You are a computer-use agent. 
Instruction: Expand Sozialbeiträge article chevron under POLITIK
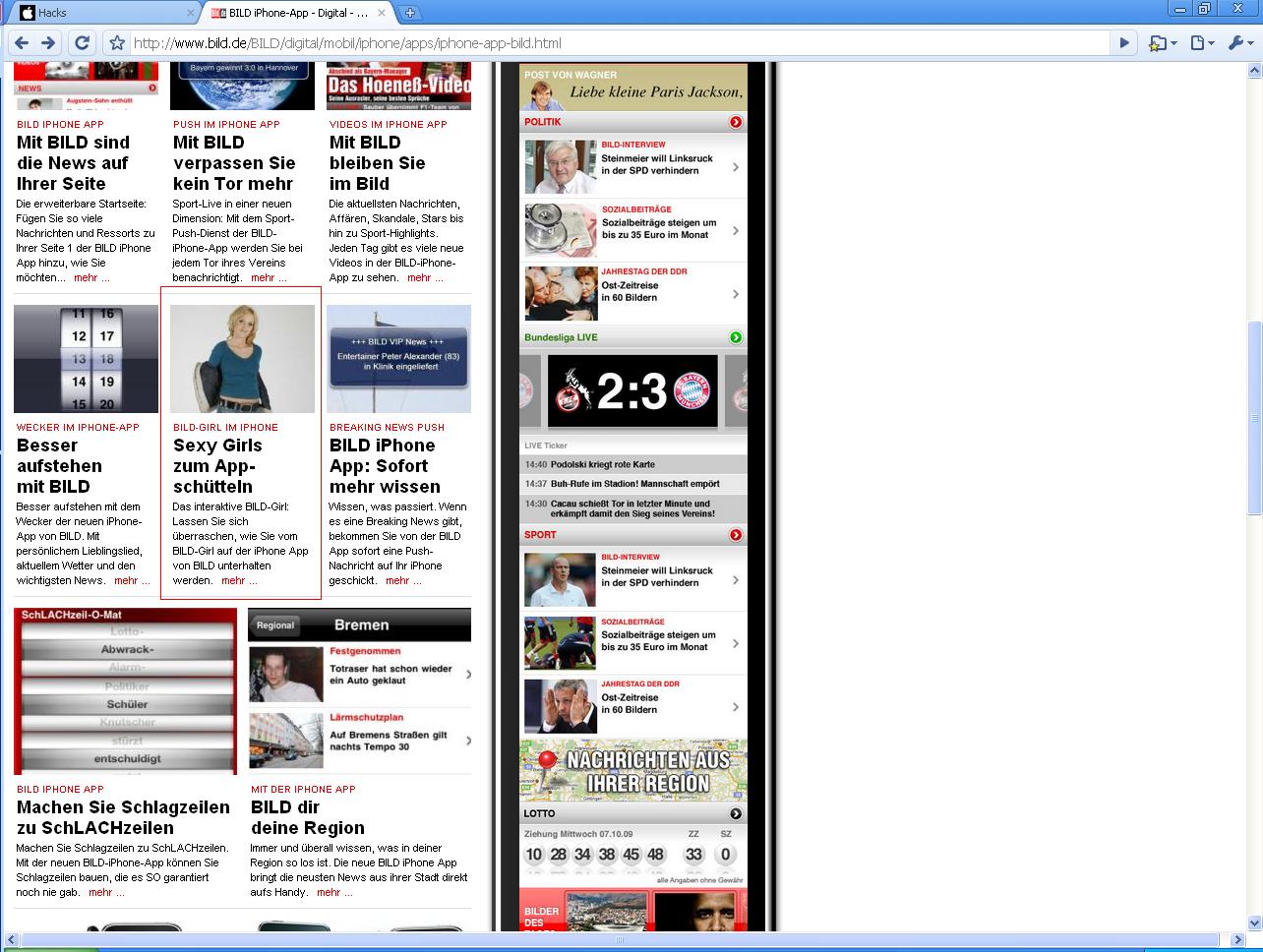736,231
